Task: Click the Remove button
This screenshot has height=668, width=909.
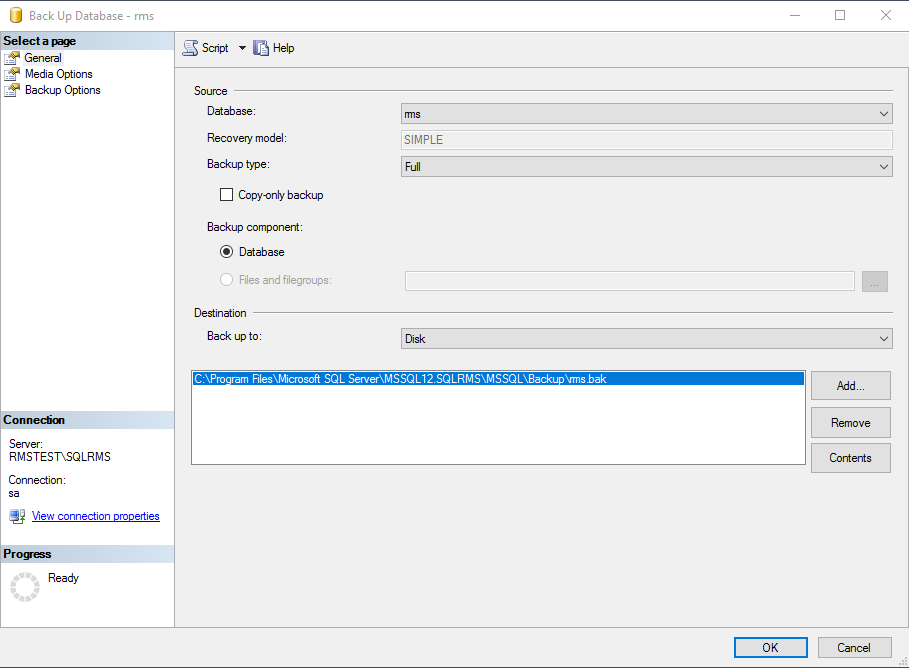Action: pyautogui.click(x=850, y=423)
